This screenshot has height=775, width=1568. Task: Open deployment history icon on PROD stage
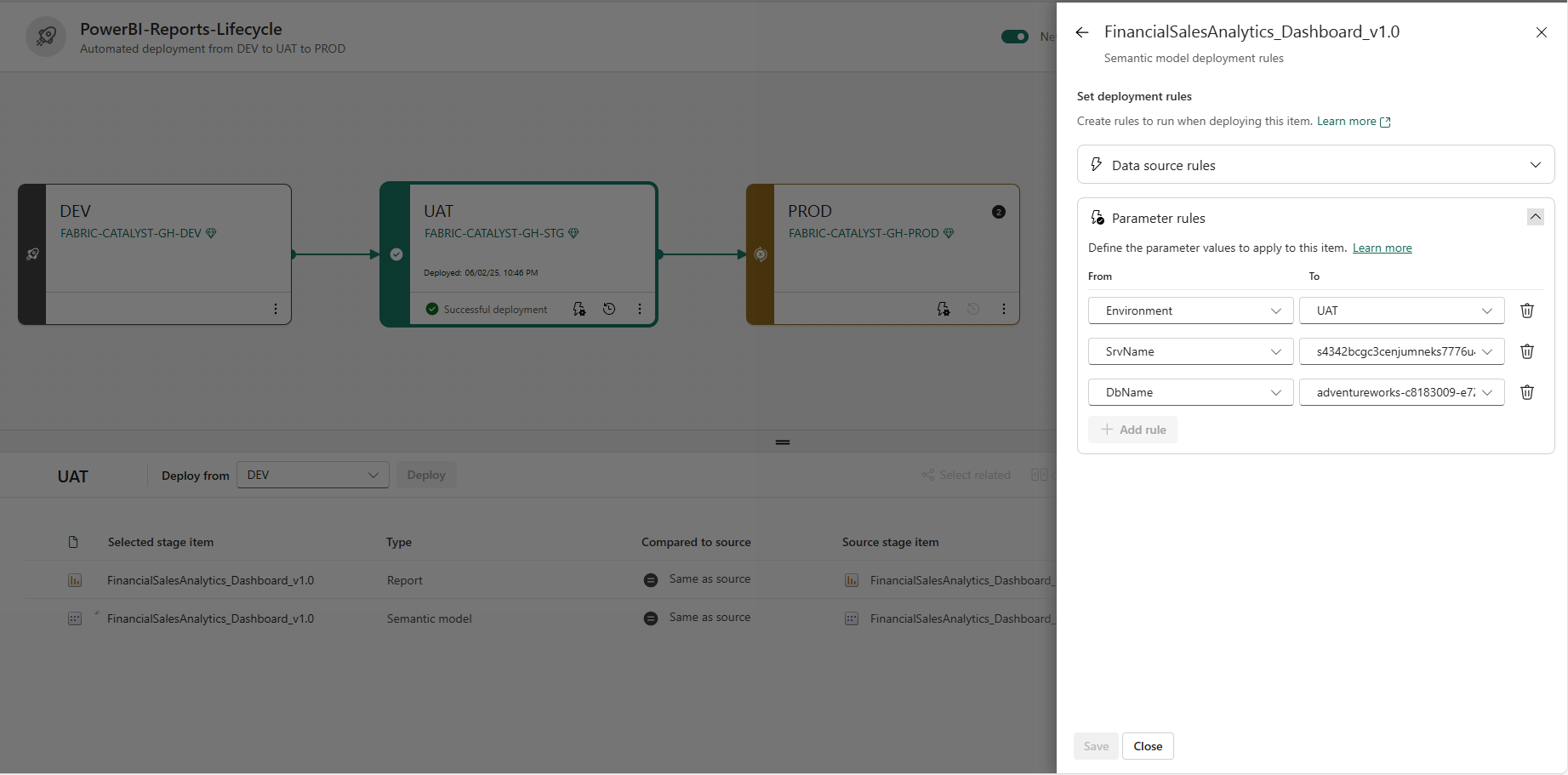point(973,309)
